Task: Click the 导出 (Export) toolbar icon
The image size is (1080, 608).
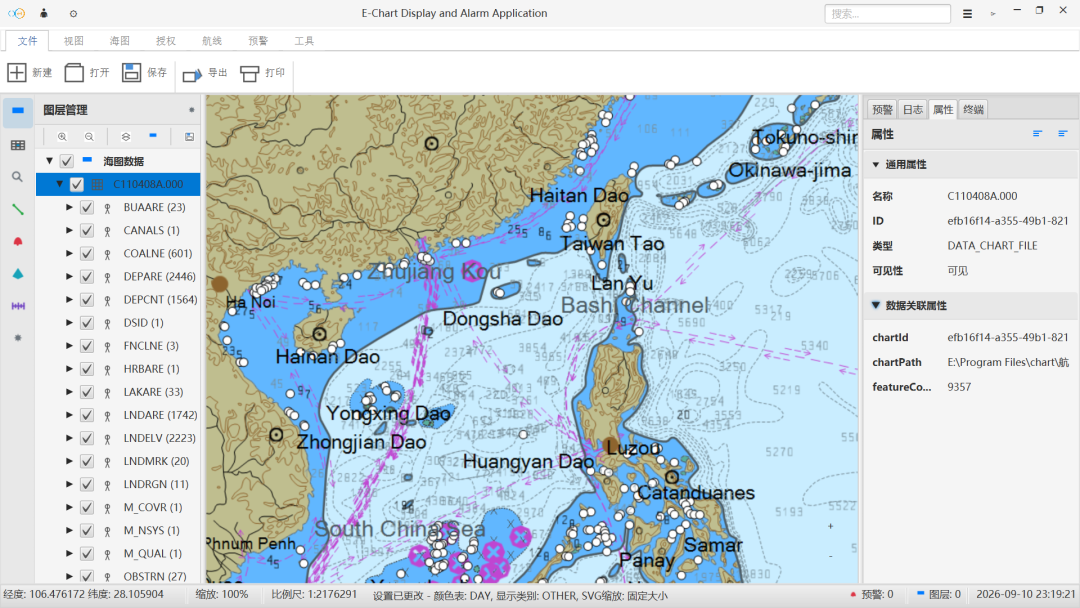Action: coord(192,73)
